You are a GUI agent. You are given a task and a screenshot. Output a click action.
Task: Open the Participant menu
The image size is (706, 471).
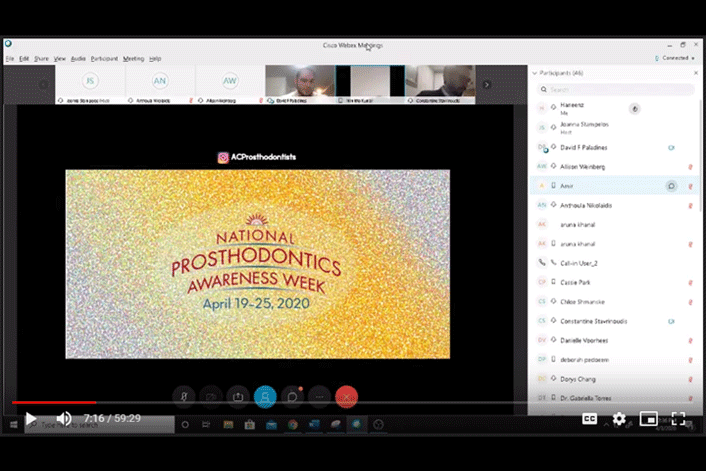104,59
